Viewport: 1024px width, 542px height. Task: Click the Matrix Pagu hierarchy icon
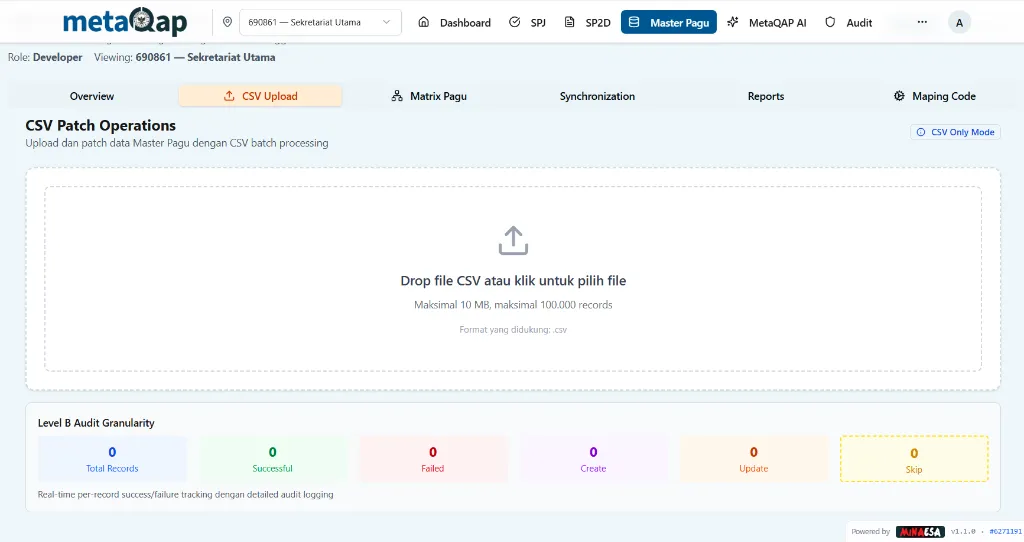point(397,96)
